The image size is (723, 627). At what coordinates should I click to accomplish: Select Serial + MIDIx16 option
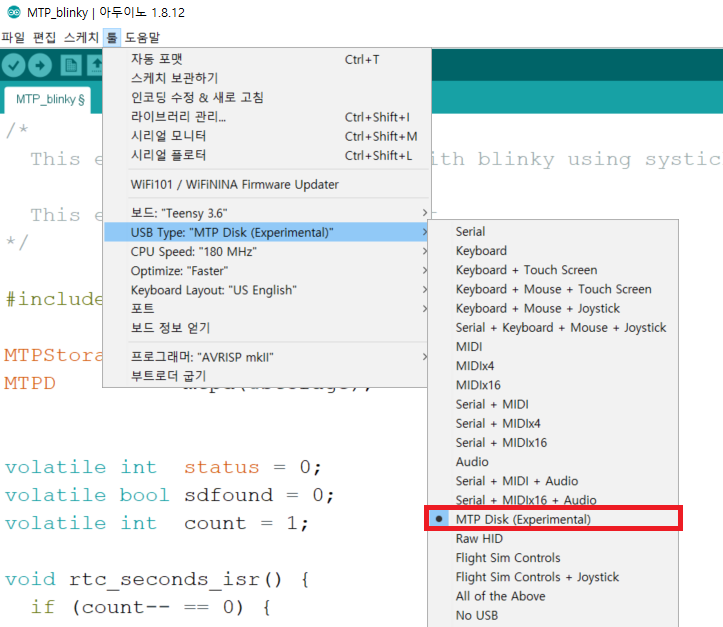click(x=553, y=443)
